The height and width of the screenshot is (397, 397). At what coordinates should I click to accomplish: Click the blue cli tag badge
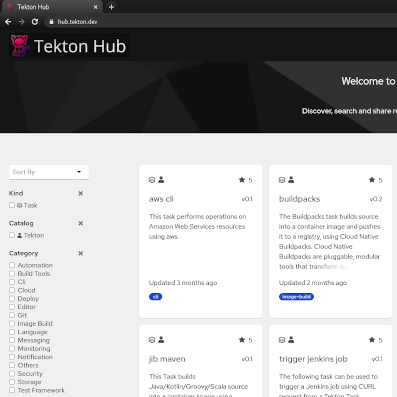[155, 297]
